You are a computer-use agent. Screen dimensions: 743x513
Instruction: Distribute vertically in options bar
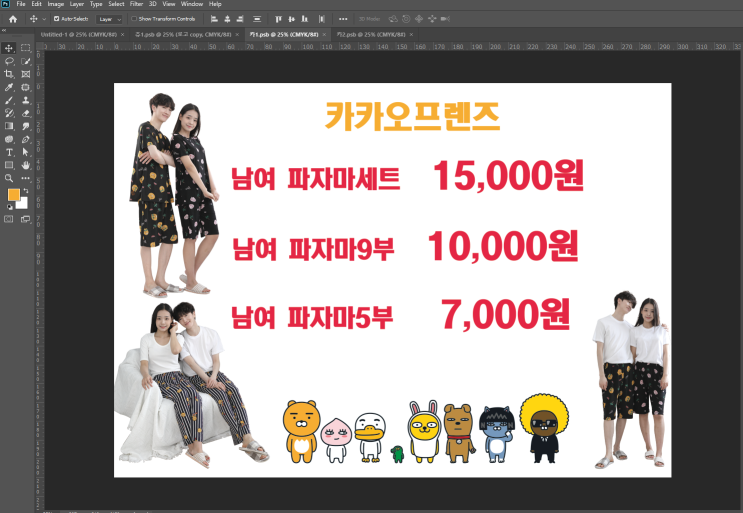point(257,19)
